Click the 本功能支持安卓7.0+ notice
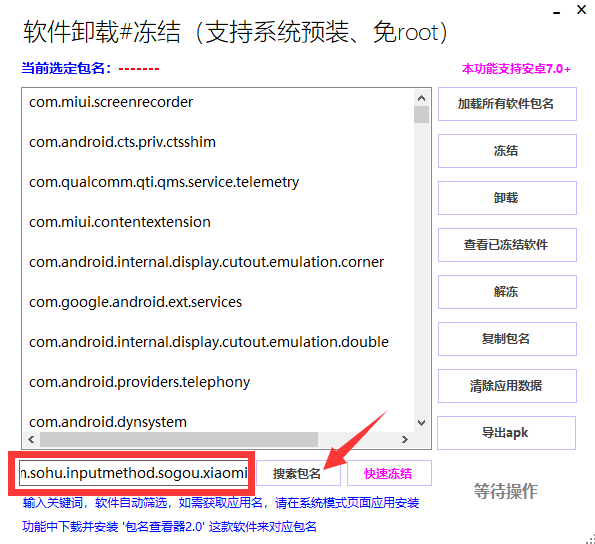The image size is (595, 544). [x=516, y=69]
